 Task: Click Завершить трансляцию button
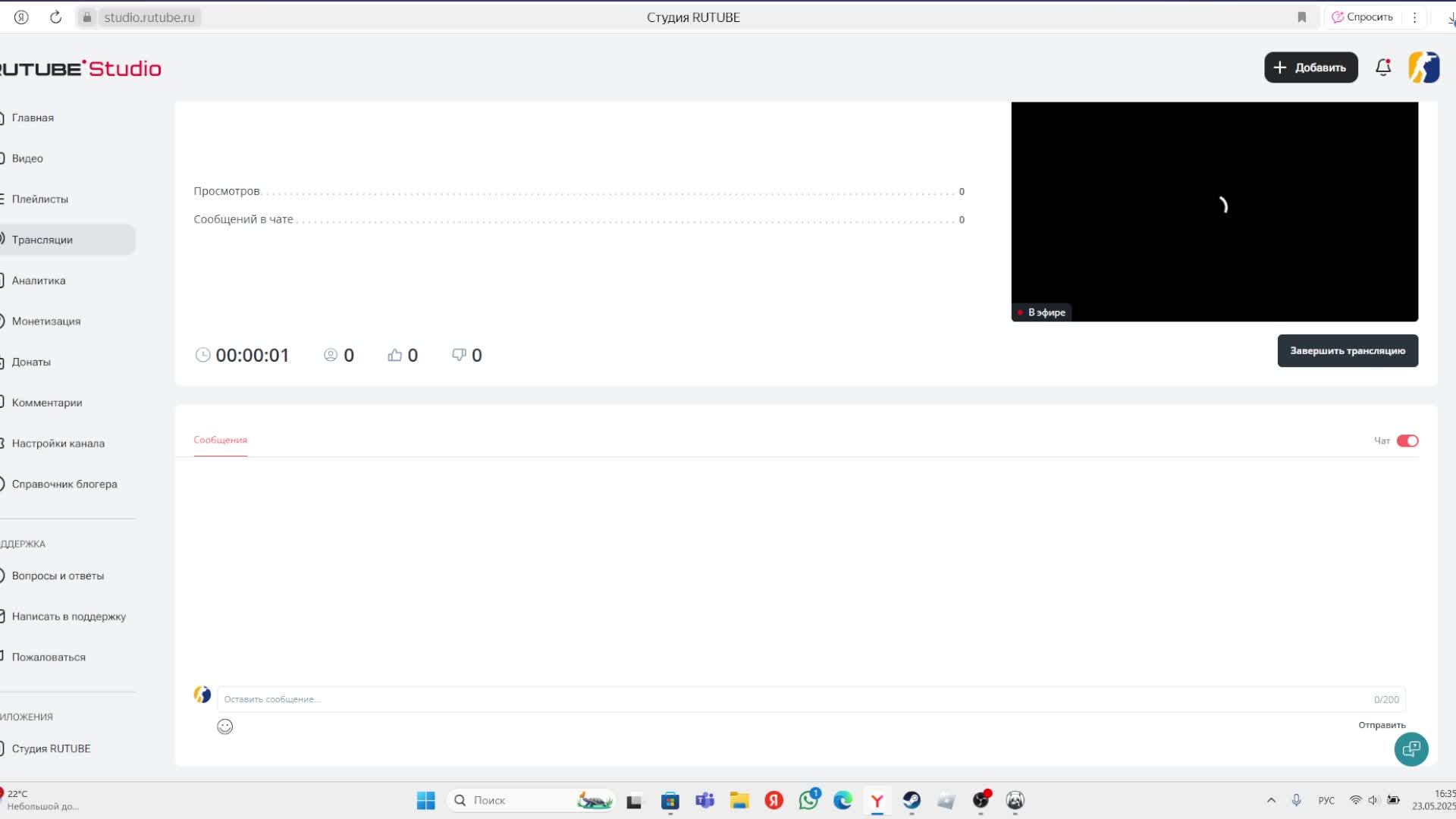coord(1348,350)
